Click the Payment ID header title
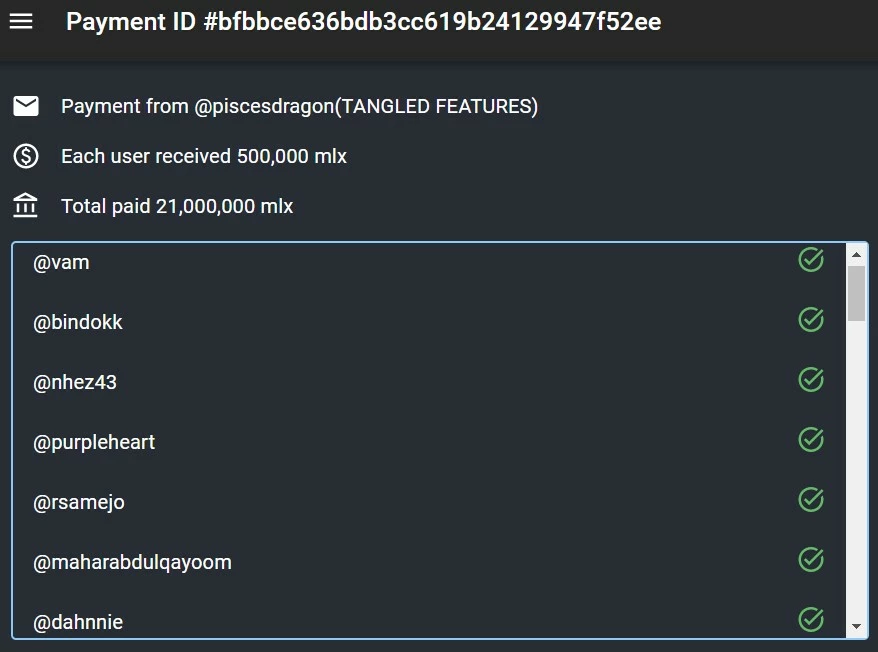This screenshot has width=878, height=652. coord(363,22)
